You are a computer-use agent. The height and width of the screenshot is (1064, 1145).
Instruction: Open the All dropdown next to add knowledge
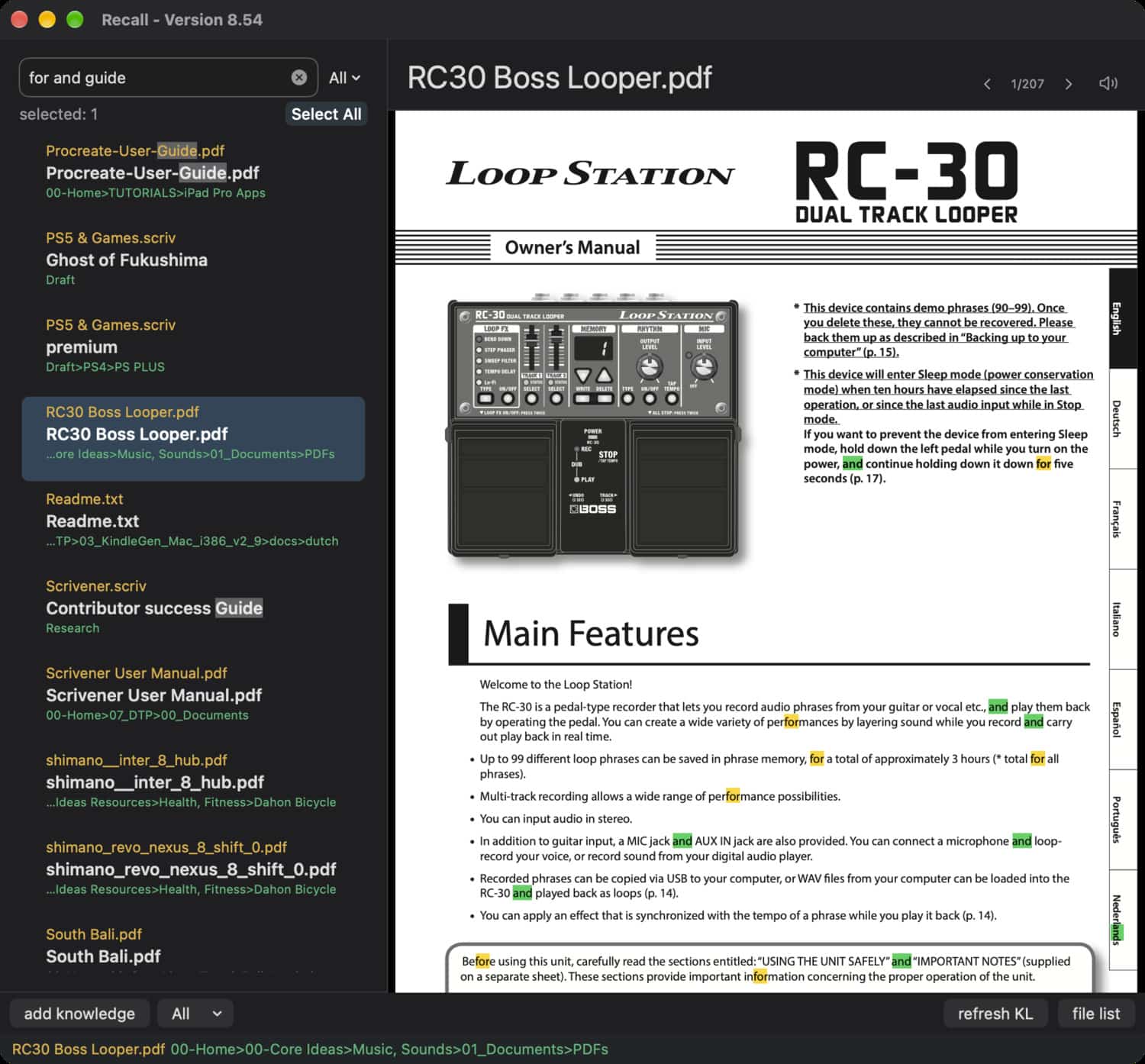[195, 1014]
